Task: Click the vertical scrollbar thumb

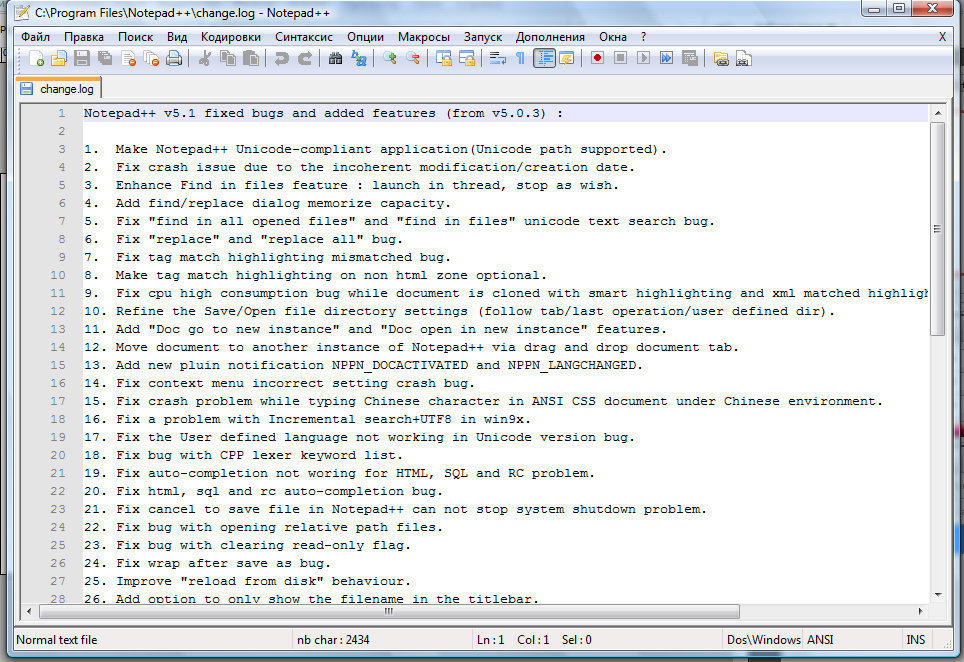Action: click(938, 229)
